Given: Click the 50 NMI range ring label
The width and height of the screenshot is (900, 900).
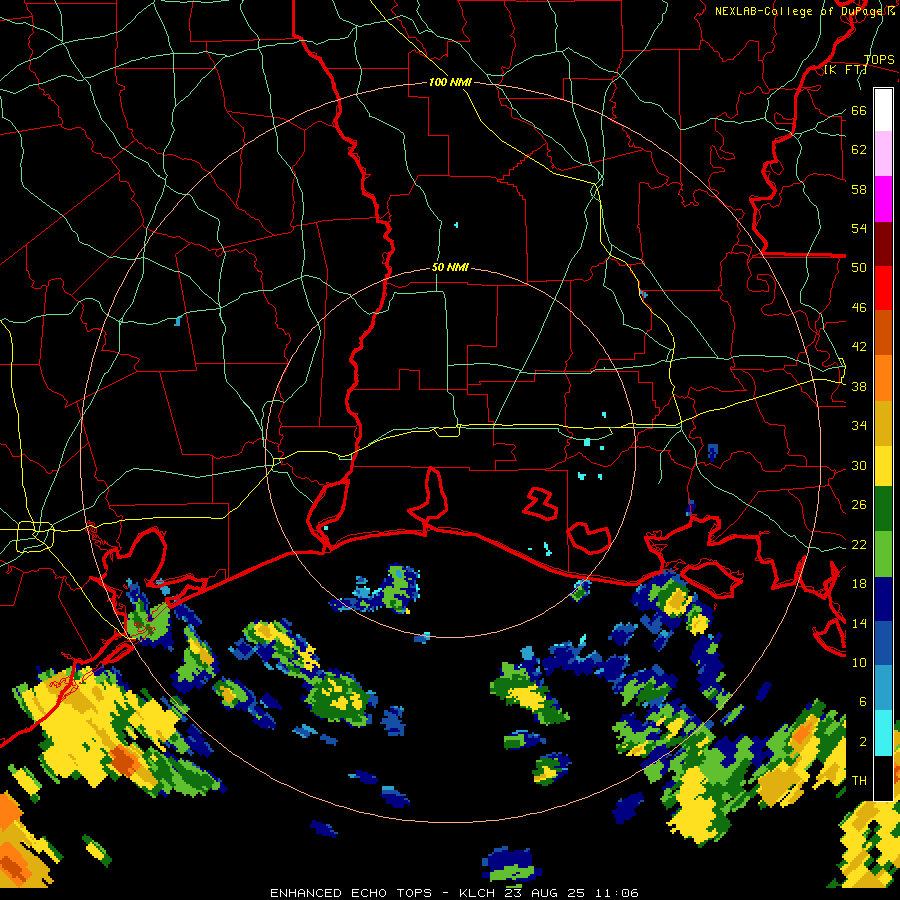Looking at the screenshot, I should pos(450,267).
